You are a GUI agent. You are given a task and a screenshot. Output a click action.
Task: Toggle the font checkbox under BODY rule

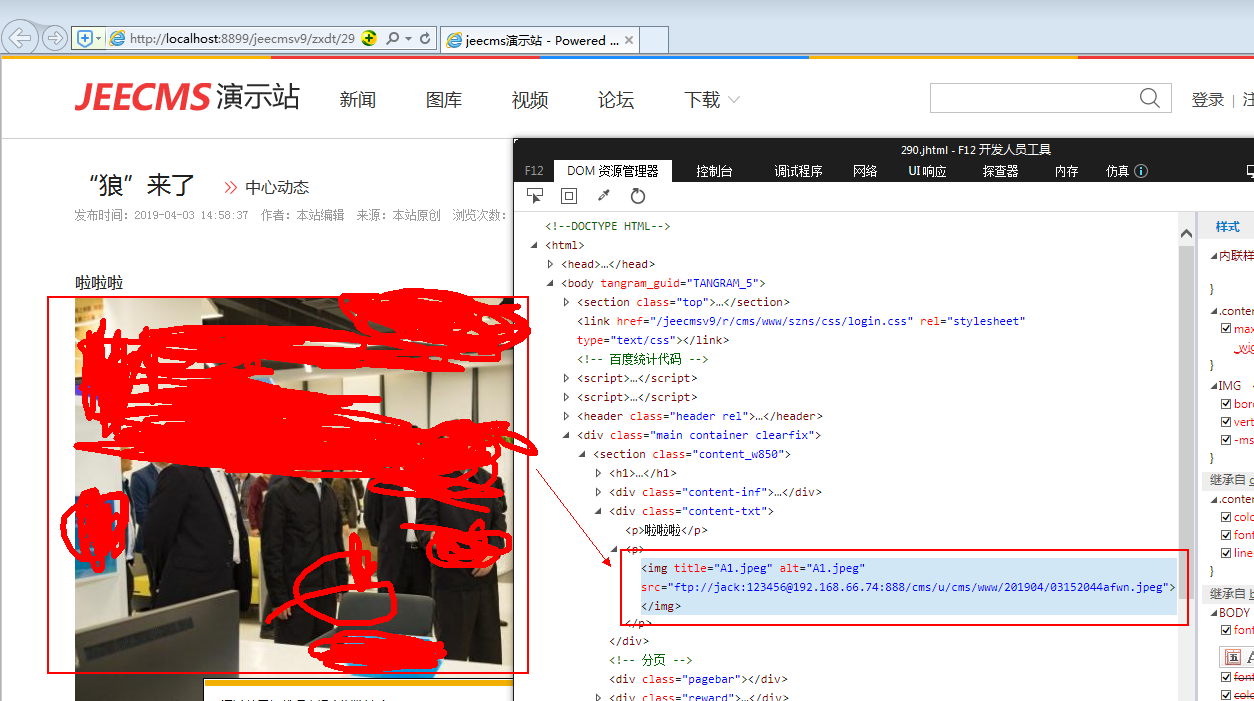(x=1226, y=630)
